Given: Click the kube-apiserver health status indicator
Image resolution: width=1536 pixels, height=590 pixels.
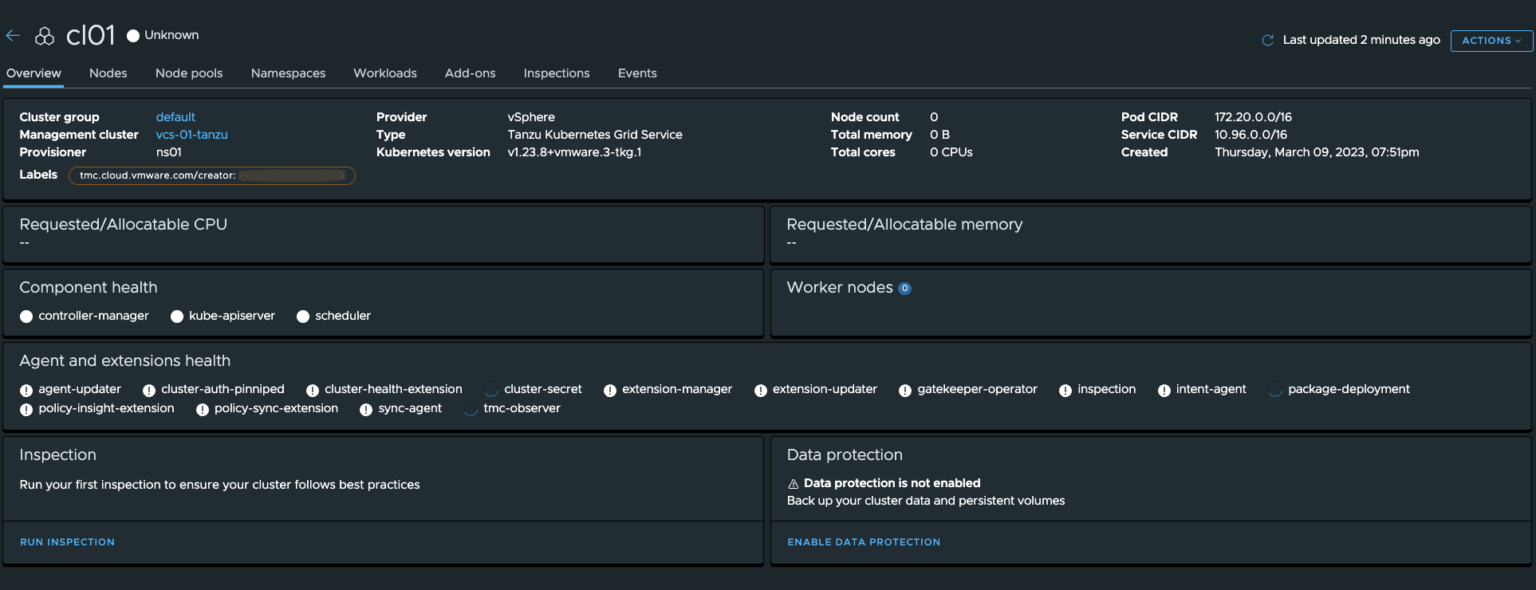Looking at the screenshot, I should (177, 316).
